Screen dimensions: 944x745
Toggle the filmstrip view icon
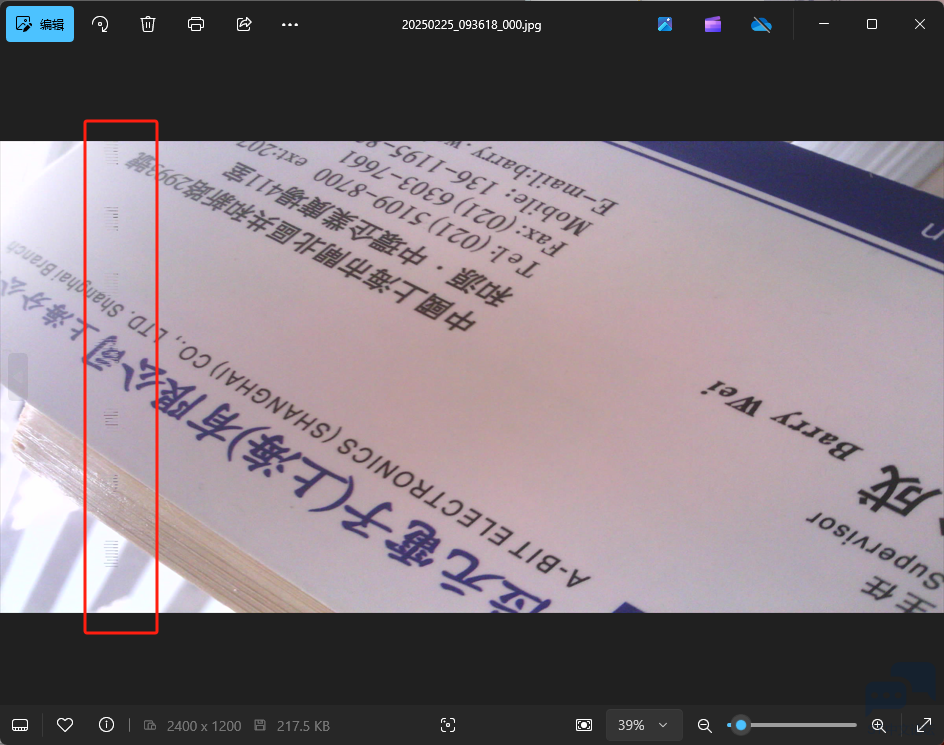pos(20,725)
